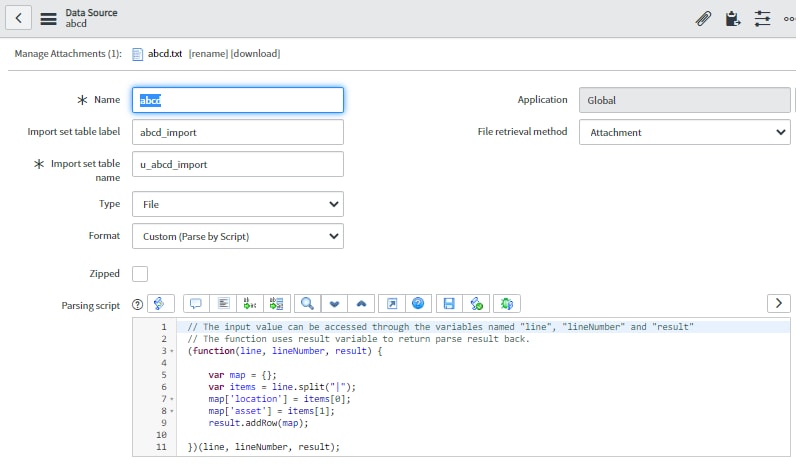Open the more options ellipsis menu
The image size is (796, 465).
pos(790,18)
